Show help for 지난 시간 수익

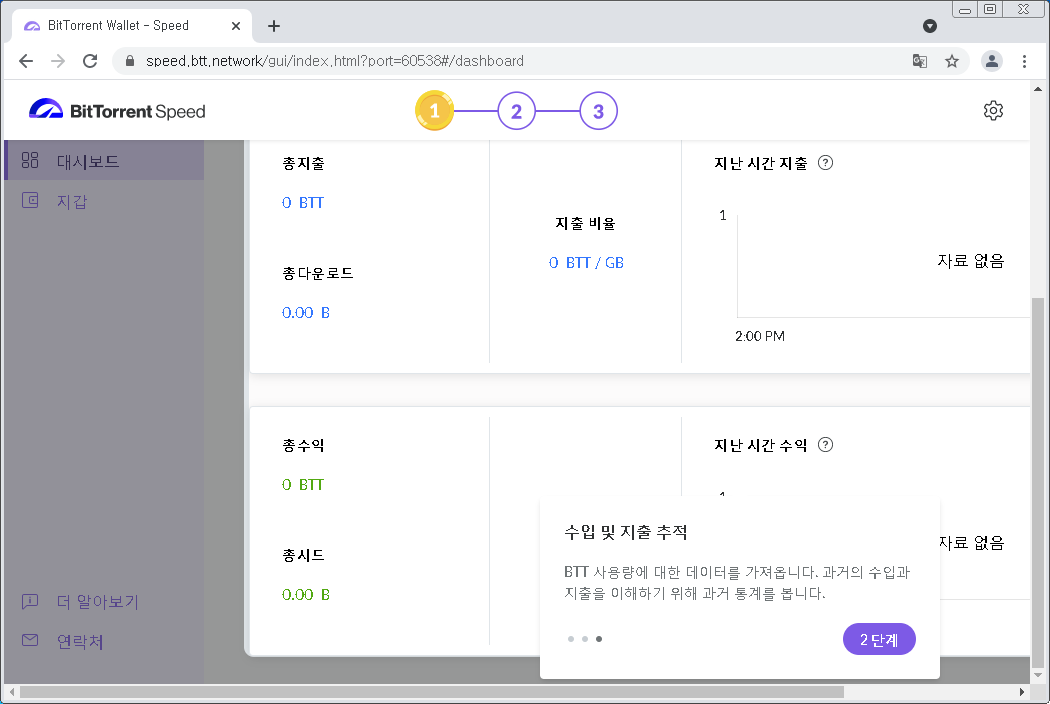point(826,445)
